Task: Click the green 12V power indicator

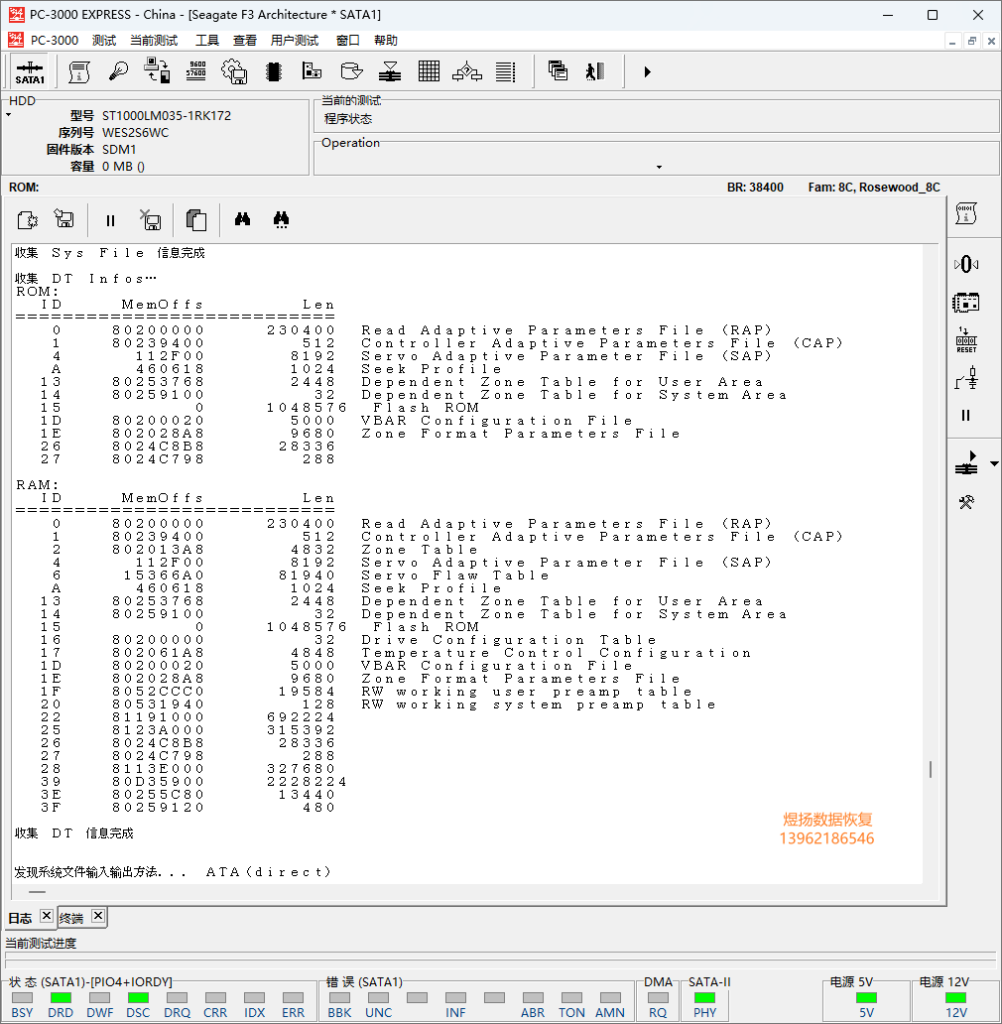Action: pos(956,997)
